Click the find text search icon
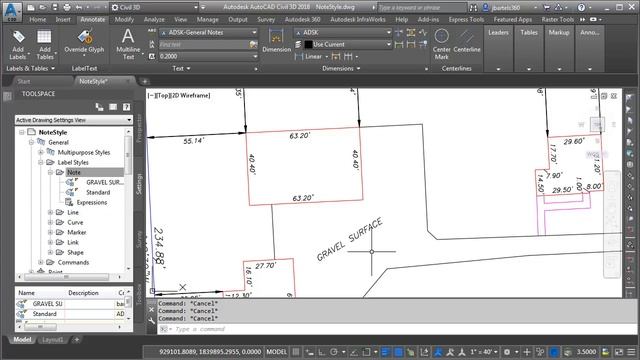This screenshot has width=640, height=360. coord(253,44)
